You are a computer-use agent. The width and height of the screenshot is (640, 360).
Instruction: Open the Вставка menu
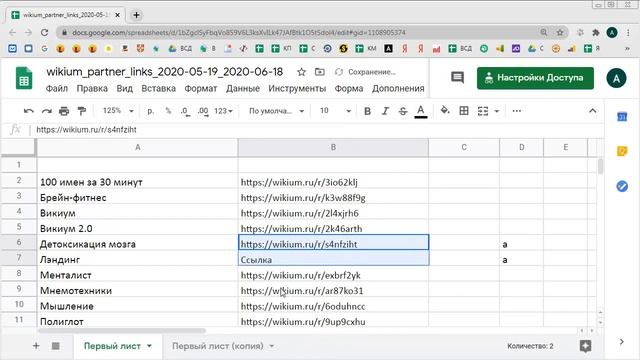[158, 88]
